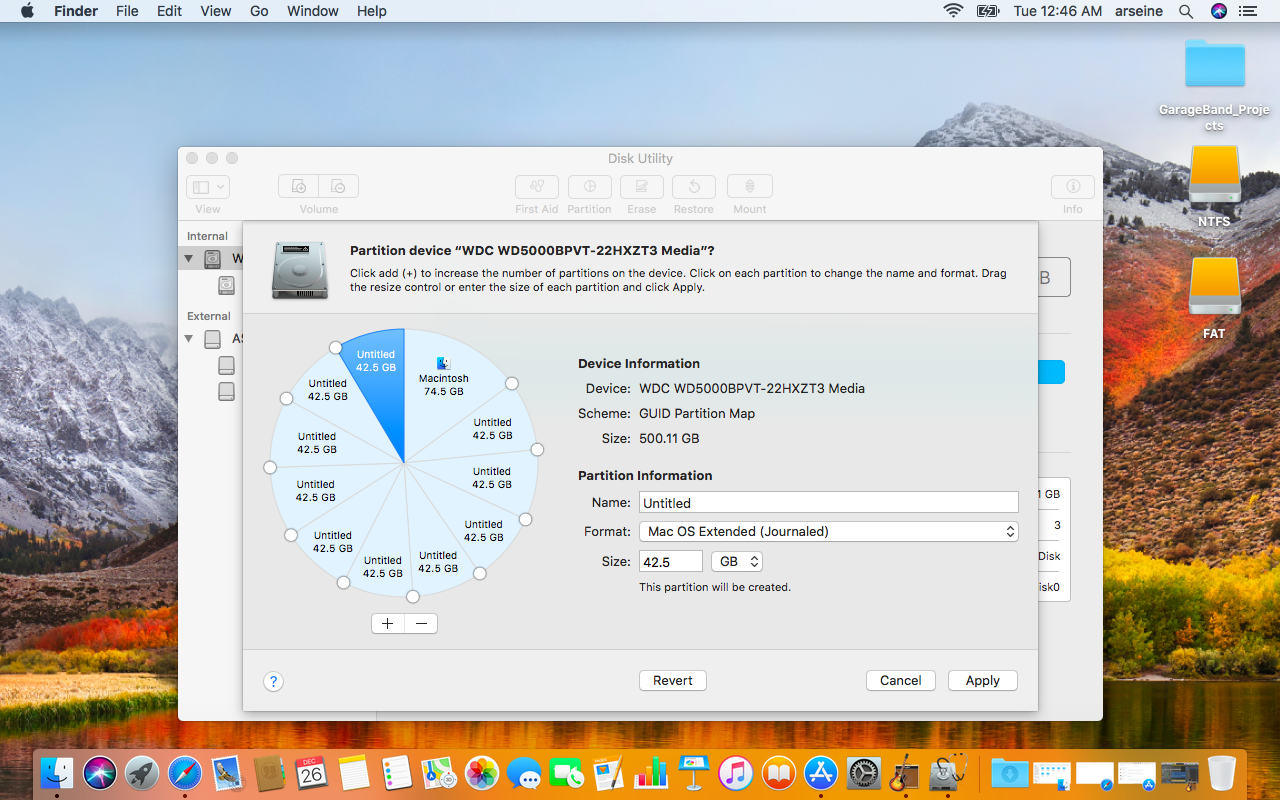Open the Format dropdown menu

[x=828, y=532]
